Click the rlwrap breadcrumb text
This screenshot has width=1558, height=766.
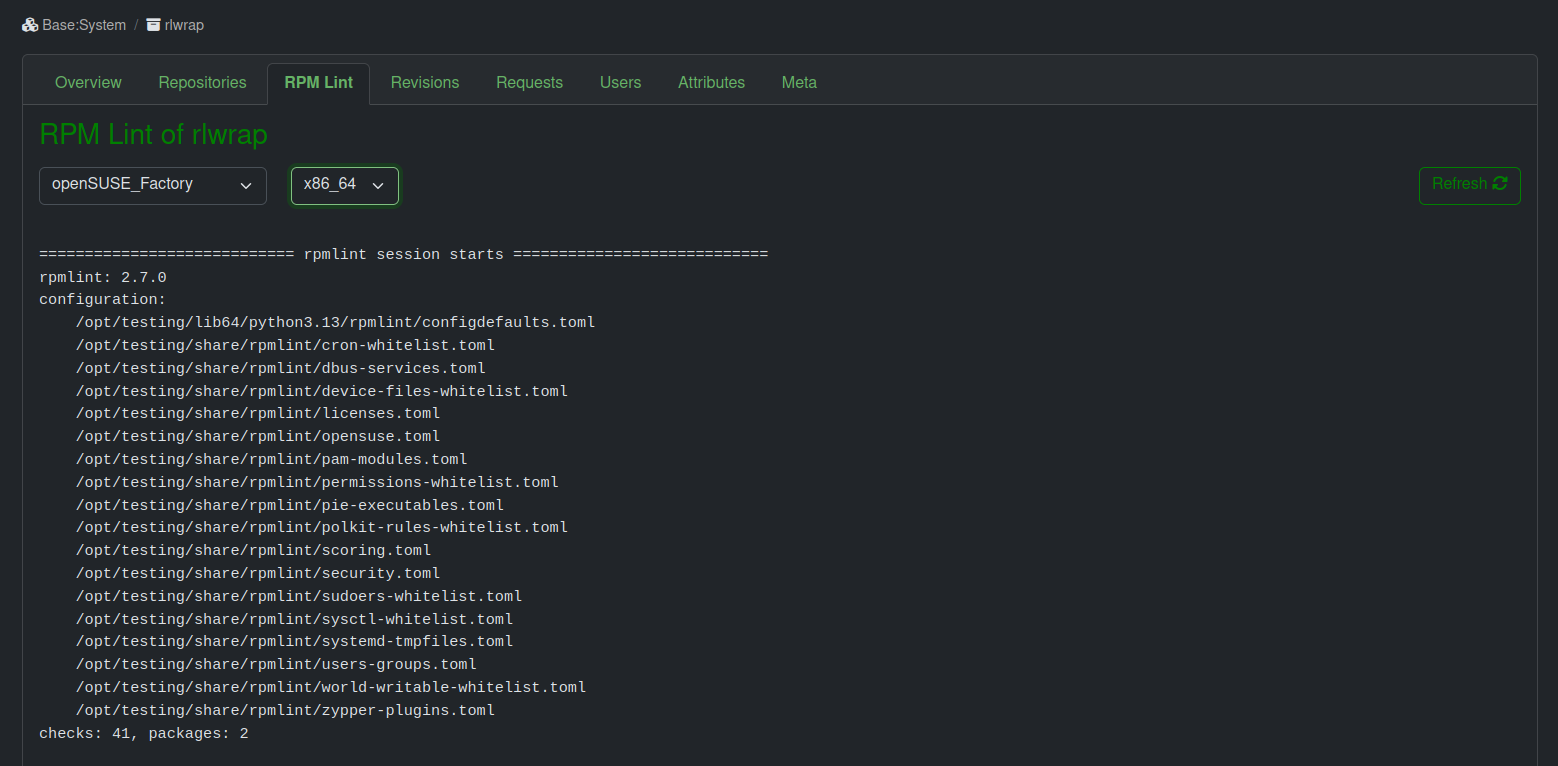(184, 25)
